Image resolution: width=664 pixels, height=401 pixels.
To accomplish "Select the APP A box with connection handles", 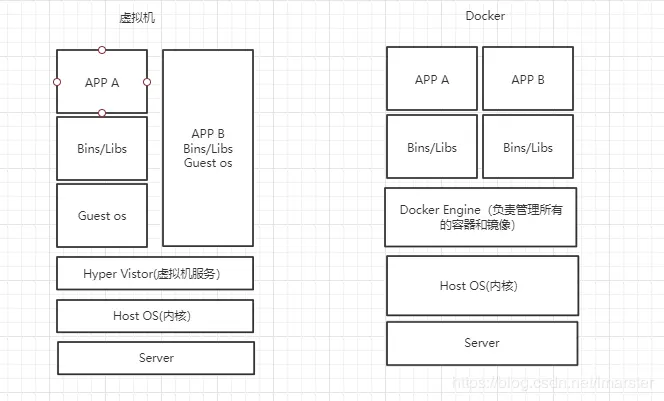I will (x=102, y=81).
